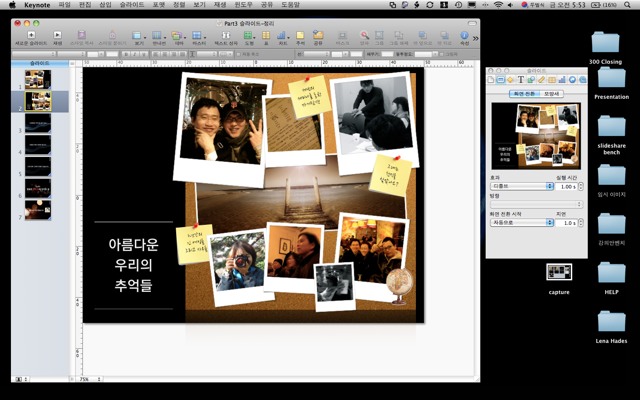Open the View toolbar icon menu
The image size is (640, 400).
click(x=137, y=36)
